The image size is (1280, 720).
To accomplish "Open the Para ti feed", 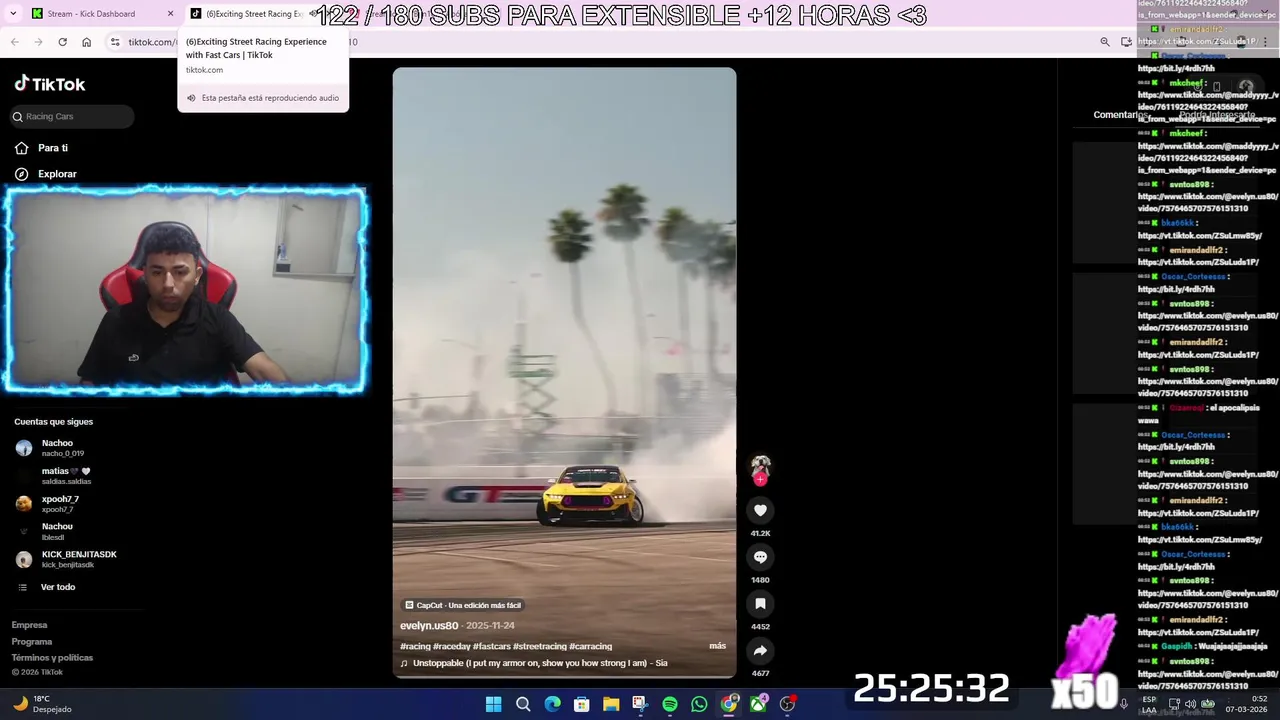I will click(x=53, y=148).
